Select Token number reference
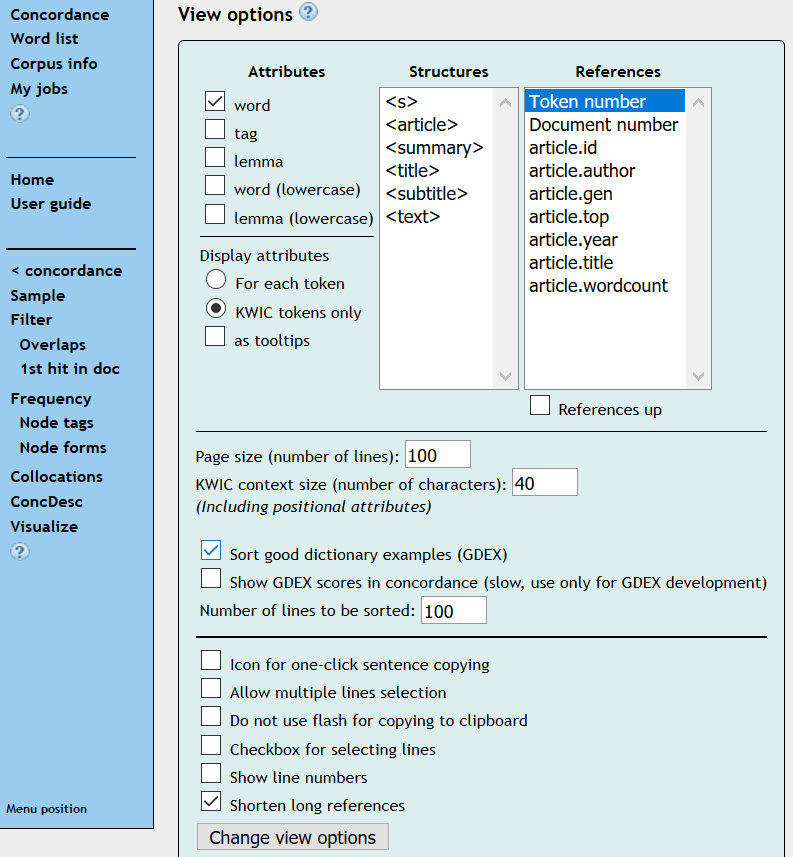 pyautogui.click(x=604, y=102)
